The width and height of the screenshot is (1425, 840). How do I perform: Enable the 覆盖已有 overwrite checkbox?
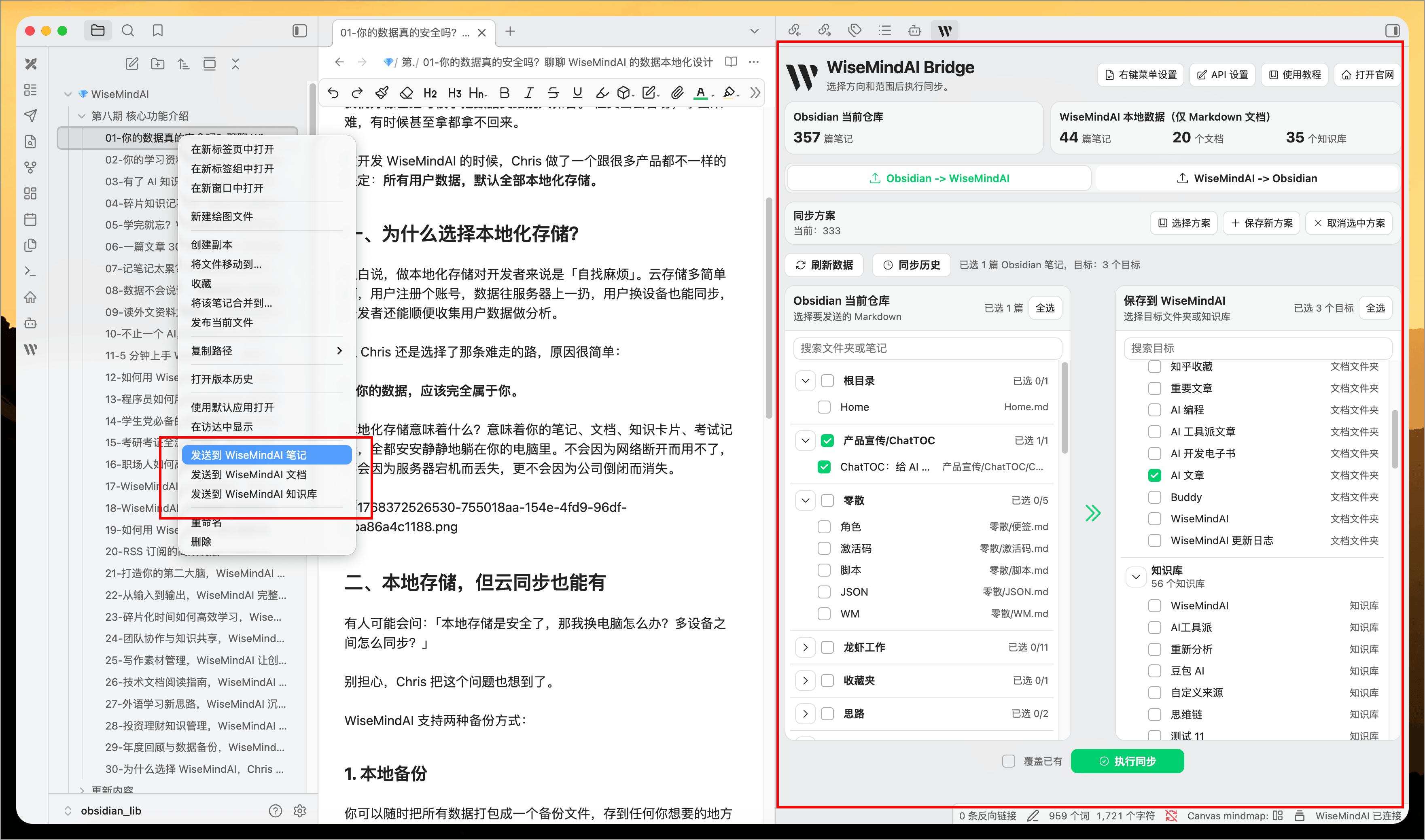point(1009,762)
